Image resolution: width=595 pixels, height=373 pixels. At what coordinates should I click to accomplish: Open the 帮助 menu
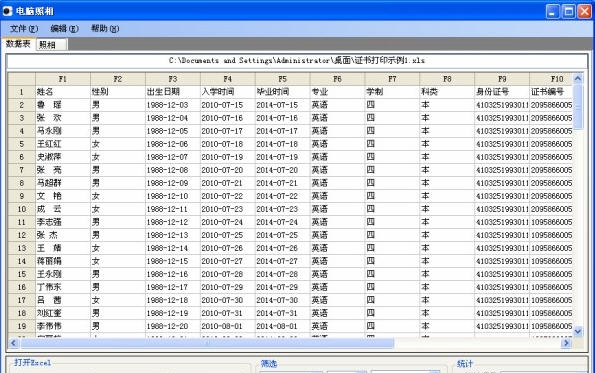click(x=105, y=29)
